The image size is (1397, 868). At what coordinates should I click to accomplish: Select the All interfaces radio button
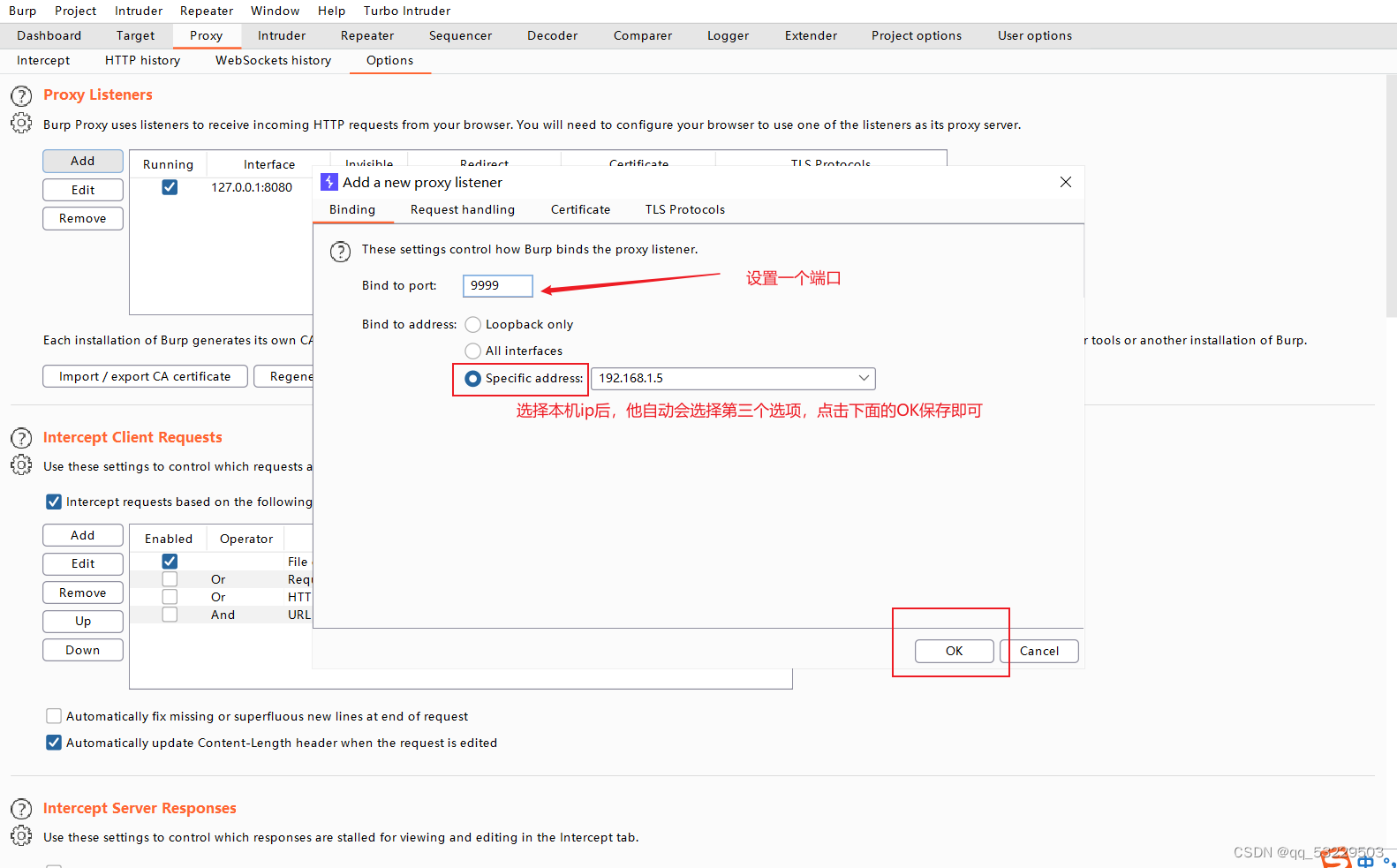(473, 351)
